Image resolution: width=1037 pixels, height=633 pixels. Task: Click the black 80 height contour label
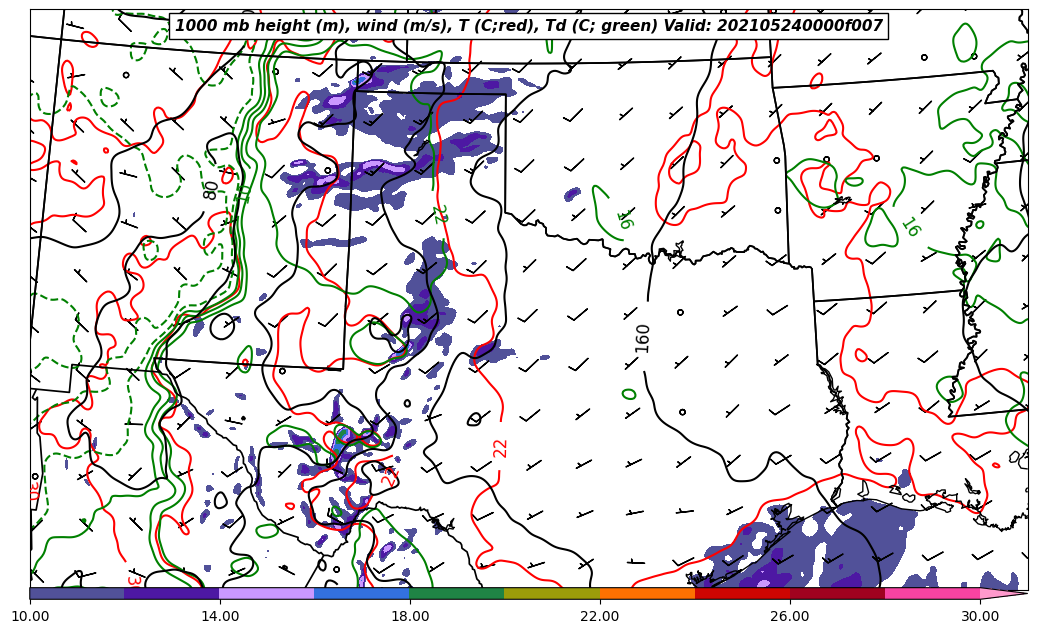click(211, 189)
